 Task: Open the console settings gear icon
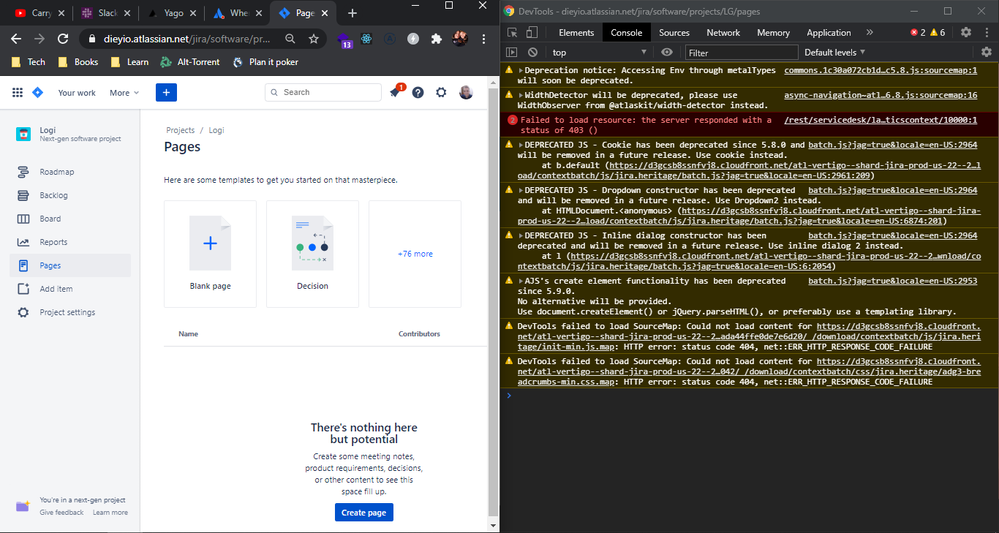[x=986, y=52]
